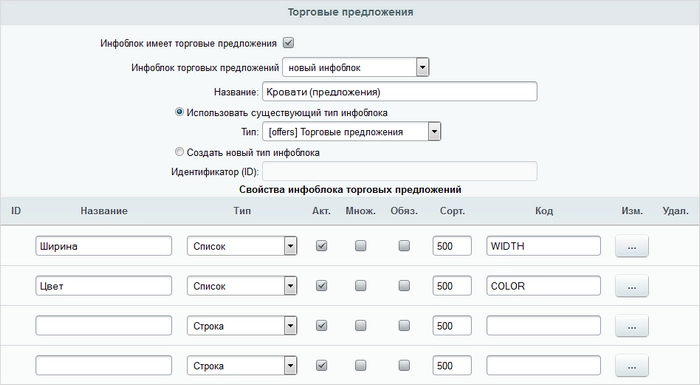Click the ellipsis button in third property row
Image resolution: width=700 pixels, height=385 pixels.
tap(631, 326)
